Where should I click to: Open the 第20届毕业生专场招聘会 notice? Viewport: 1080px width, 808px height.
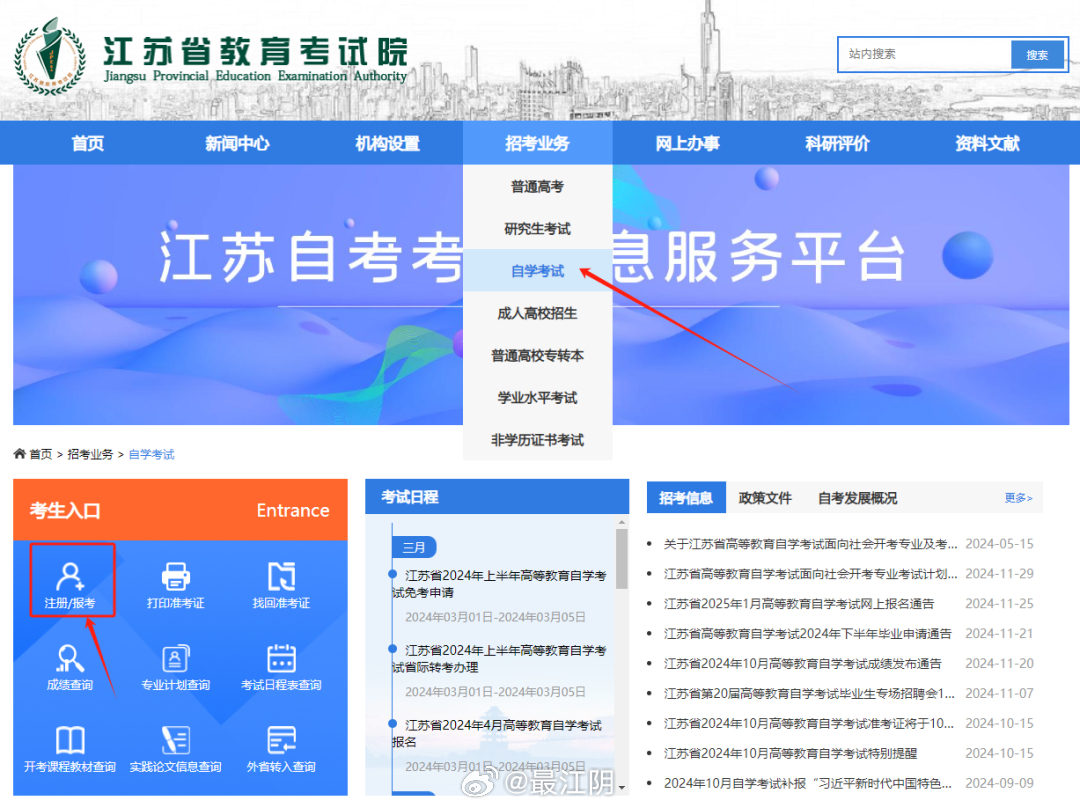809,694
